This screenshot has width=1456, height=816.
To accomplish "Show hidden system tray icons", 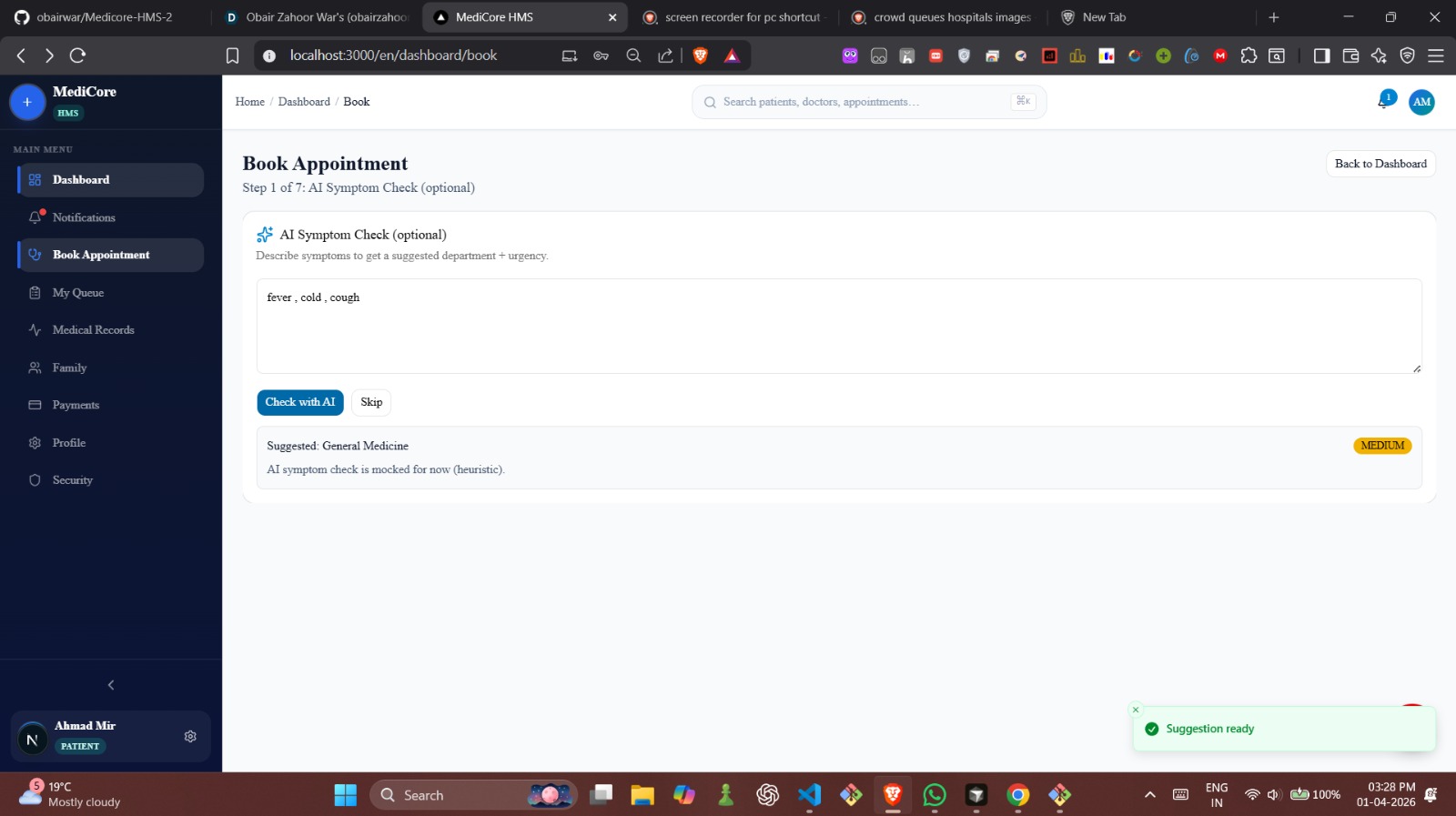I will coord(1150,795).
